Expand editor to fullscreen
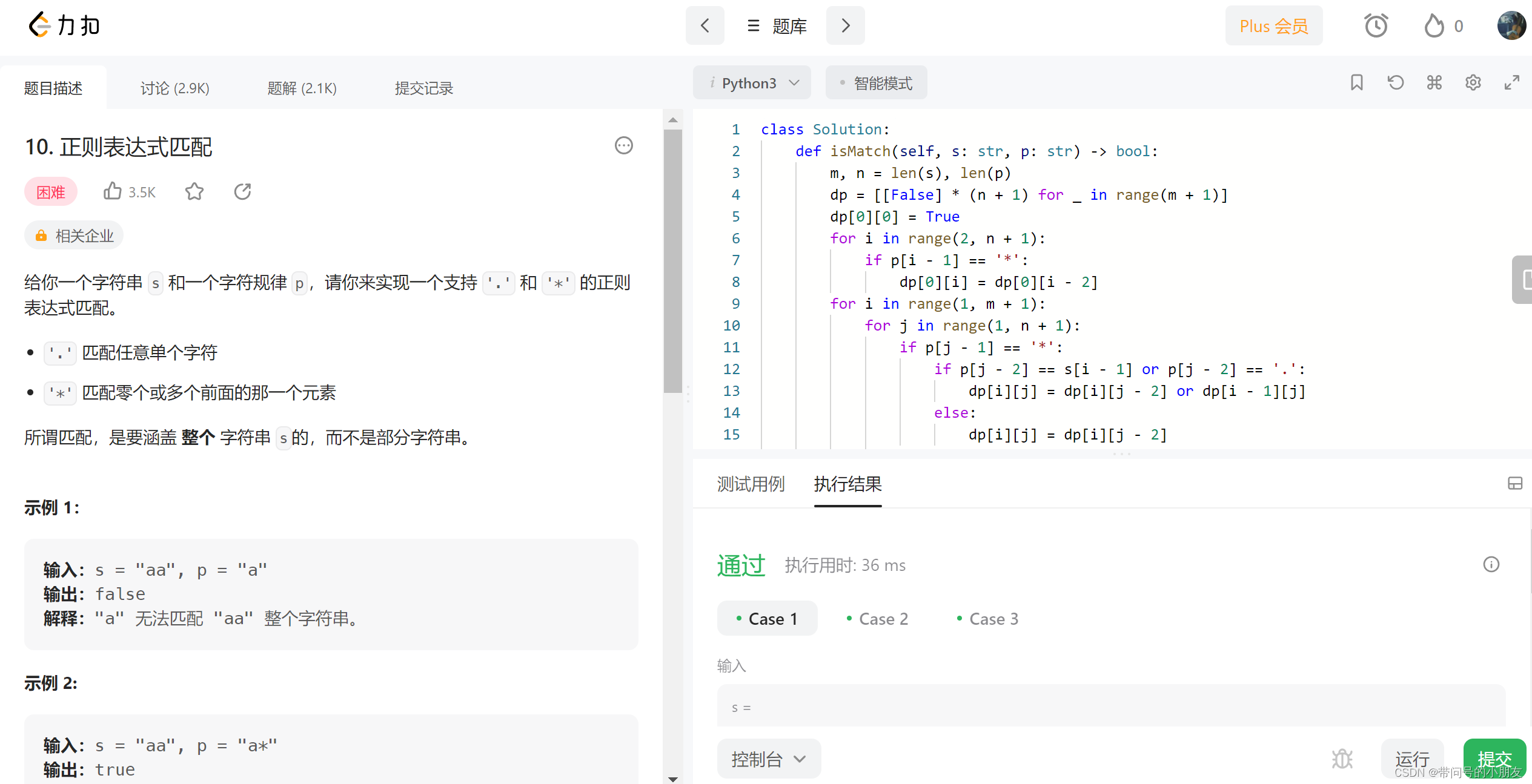 [x=1512, y=82]
